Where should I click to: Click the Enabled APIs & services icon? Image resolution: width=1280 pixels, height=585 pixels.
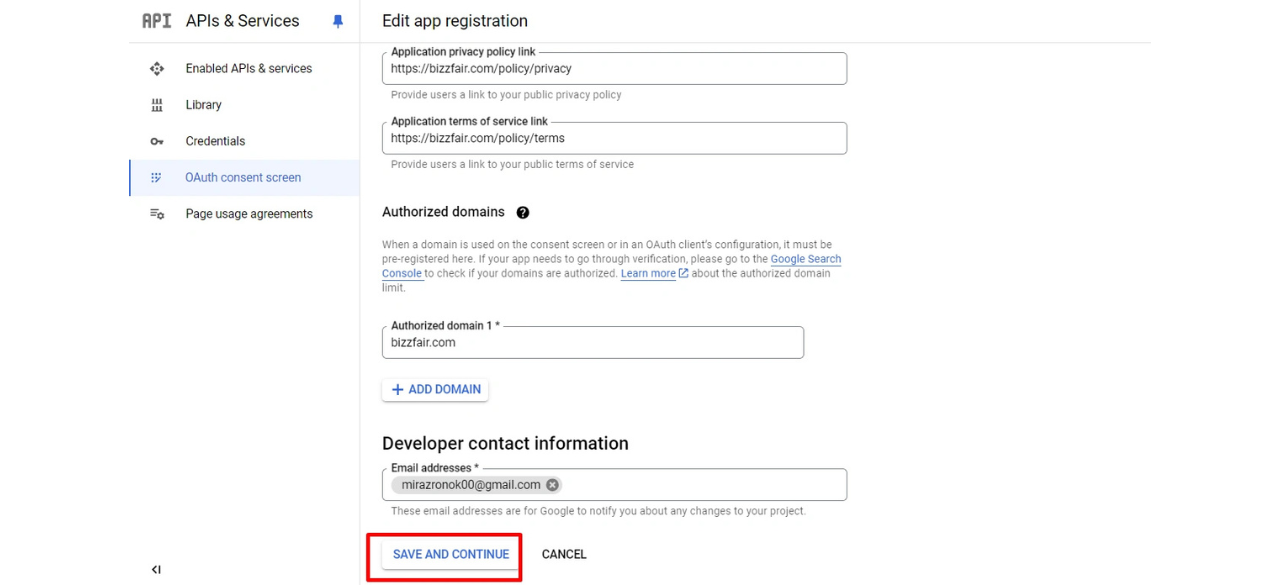[x=157, y=69]
